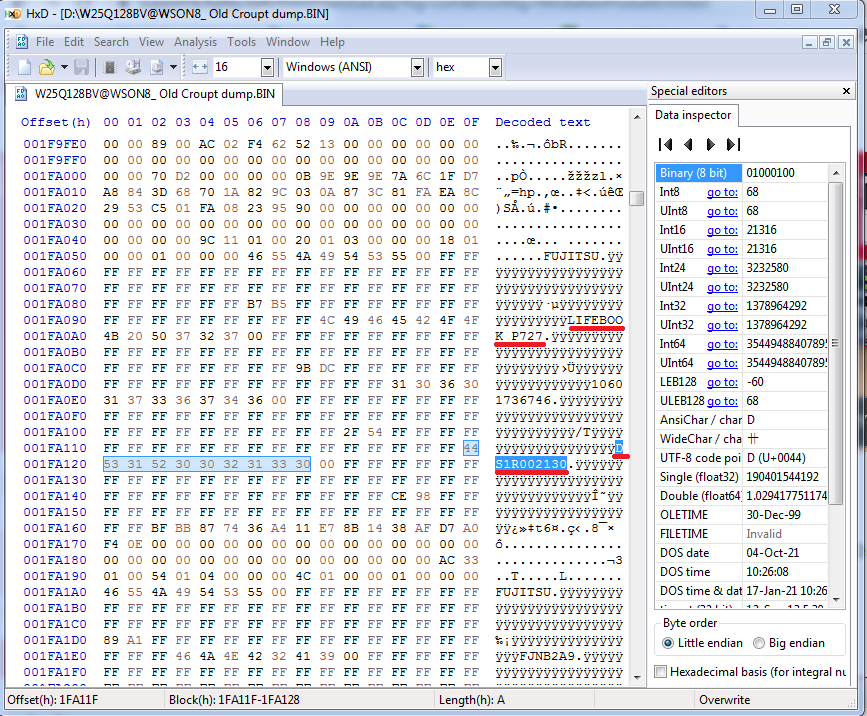Open the View menu

(x=151, y=42)
